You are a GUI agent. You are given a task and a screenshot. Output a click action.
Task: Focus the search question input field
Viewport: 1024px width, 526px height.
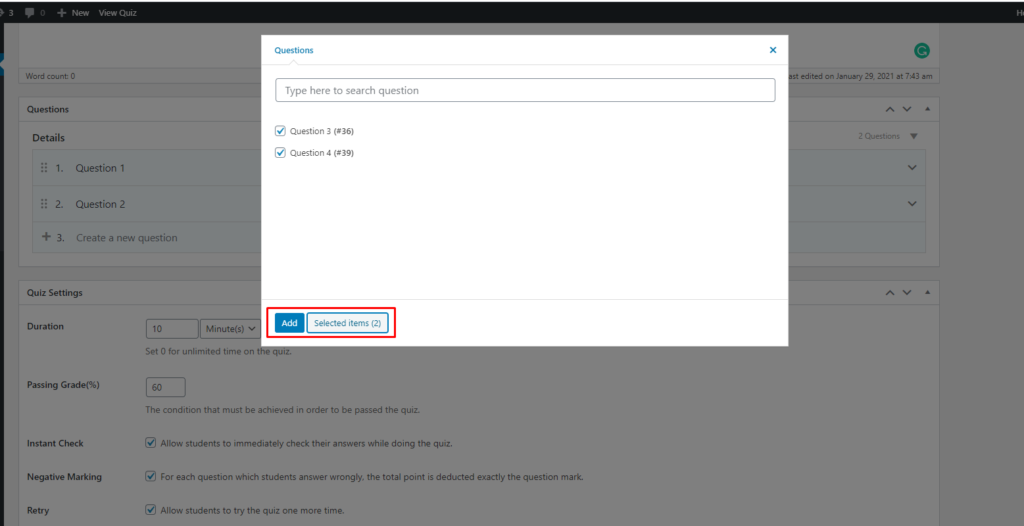pyautogui.click(x=525, y=90)
